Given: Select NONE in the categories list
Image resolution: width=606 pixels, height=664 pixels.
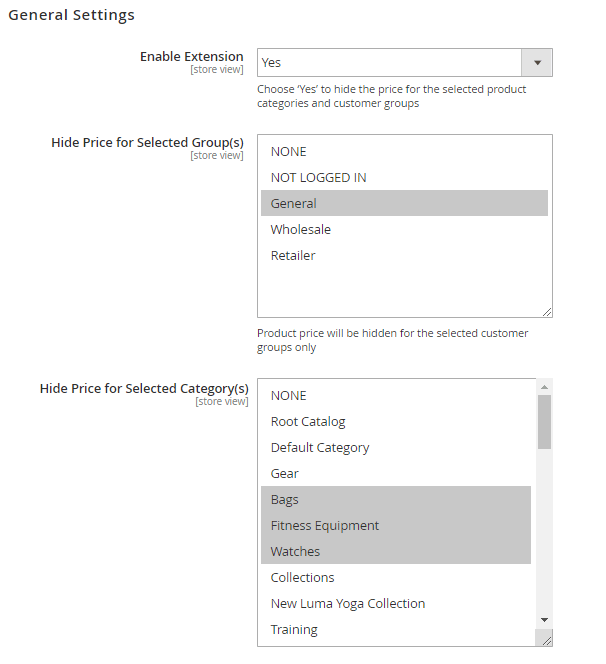Looking at the screenshot, I should [288, 396].
